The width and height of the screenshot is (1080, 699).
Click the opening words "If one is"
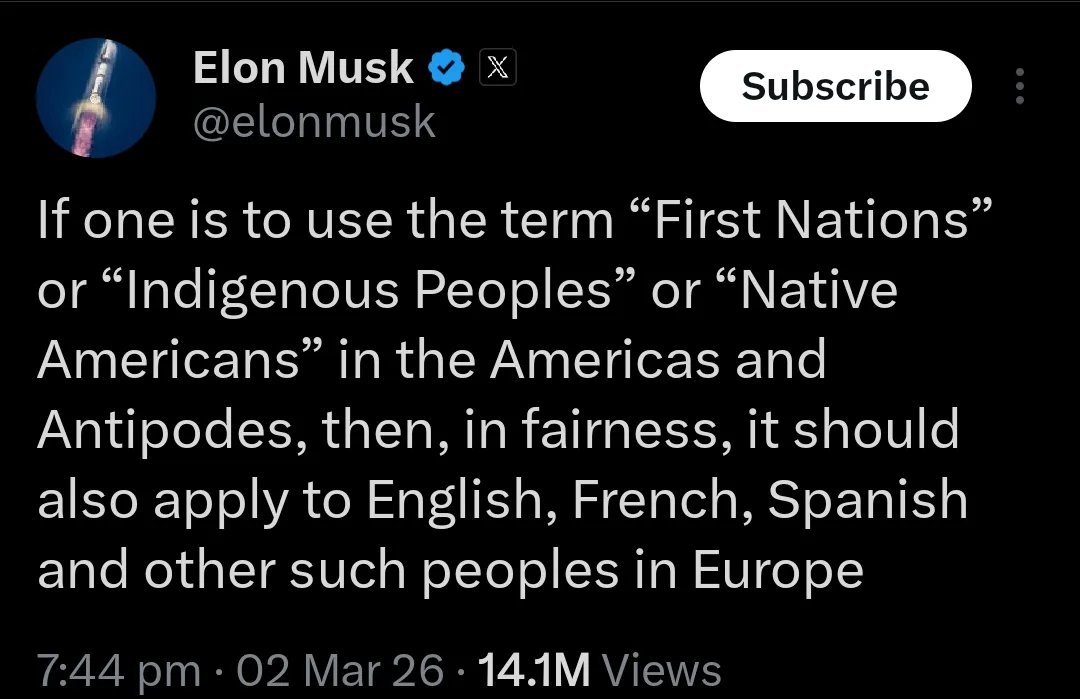[x=117, y=220]
